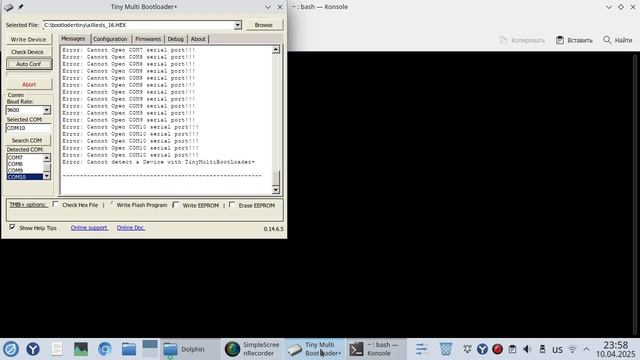Switch the US keyboard layout indicator
This screenshot has width=640, height=360.
tap(557, 350)
